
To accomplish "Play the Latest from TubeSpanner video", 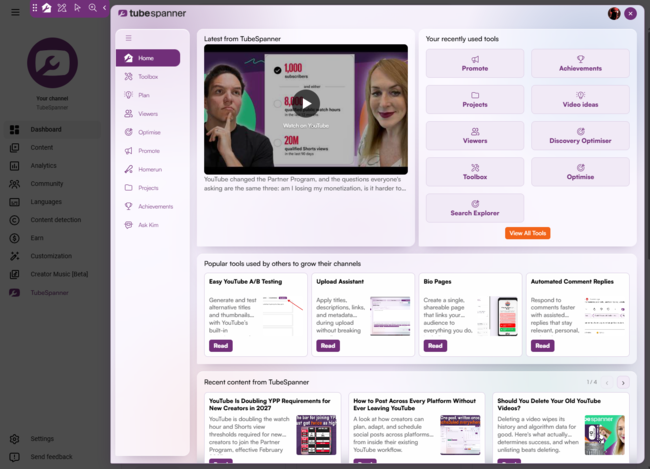I will (x=306, y=103).
